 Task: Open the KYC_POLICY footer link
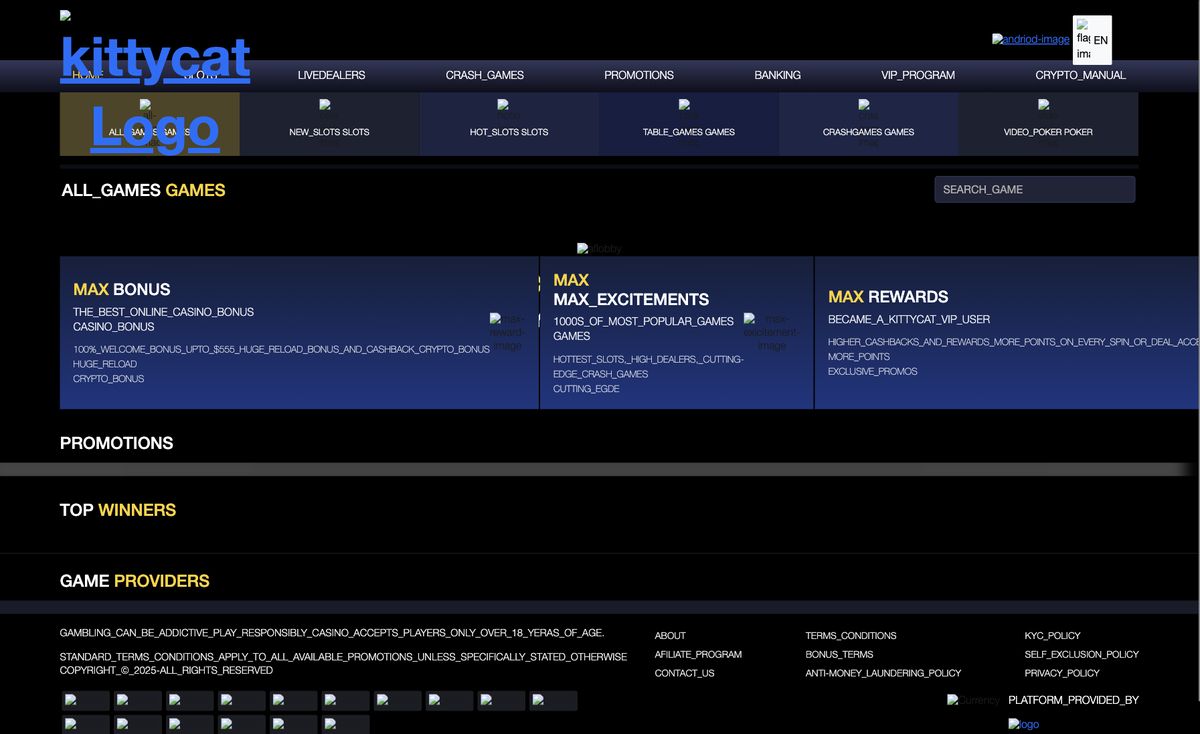(x=1053, y=636)
